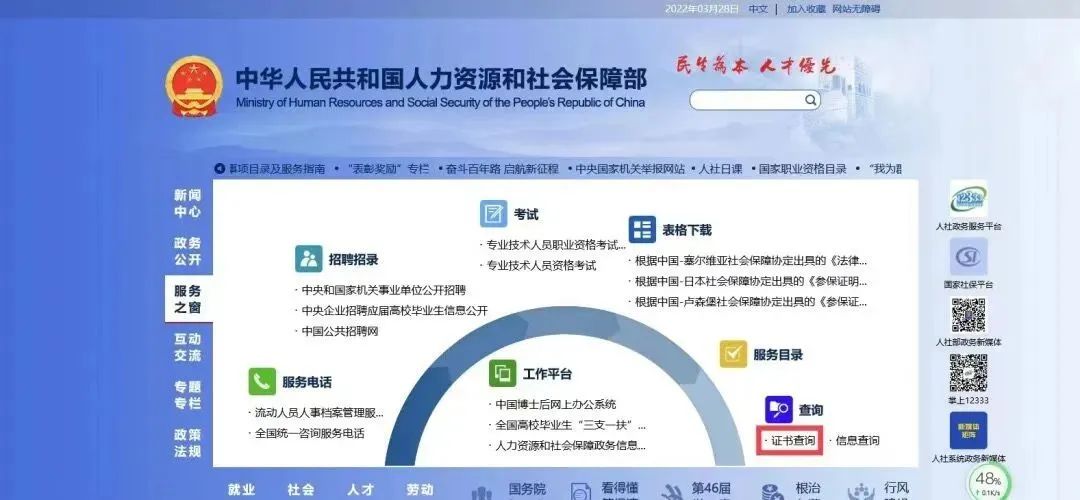Click the ticker left arrow icon
Viewport: 1080px width, 500px height.
pyautogui.click(x=220, y=169)
